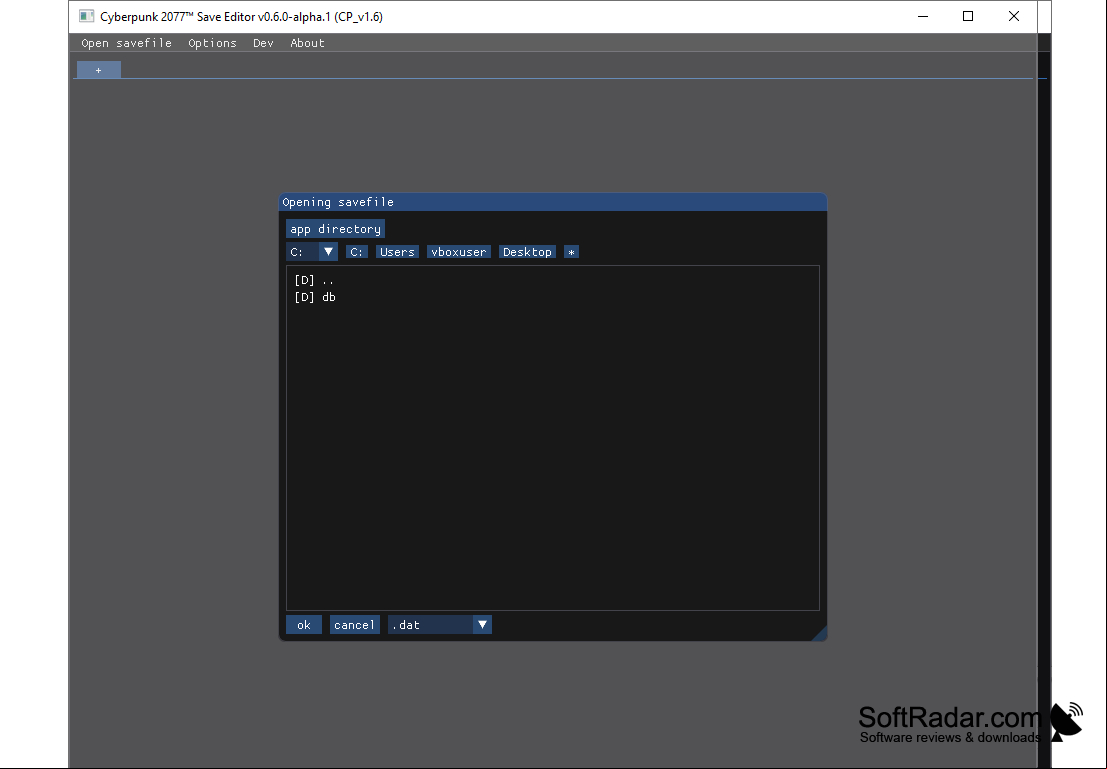Click cancel in Opening savefile dialog
This screenshot has height=769, width=1107.
click(354, 624)
